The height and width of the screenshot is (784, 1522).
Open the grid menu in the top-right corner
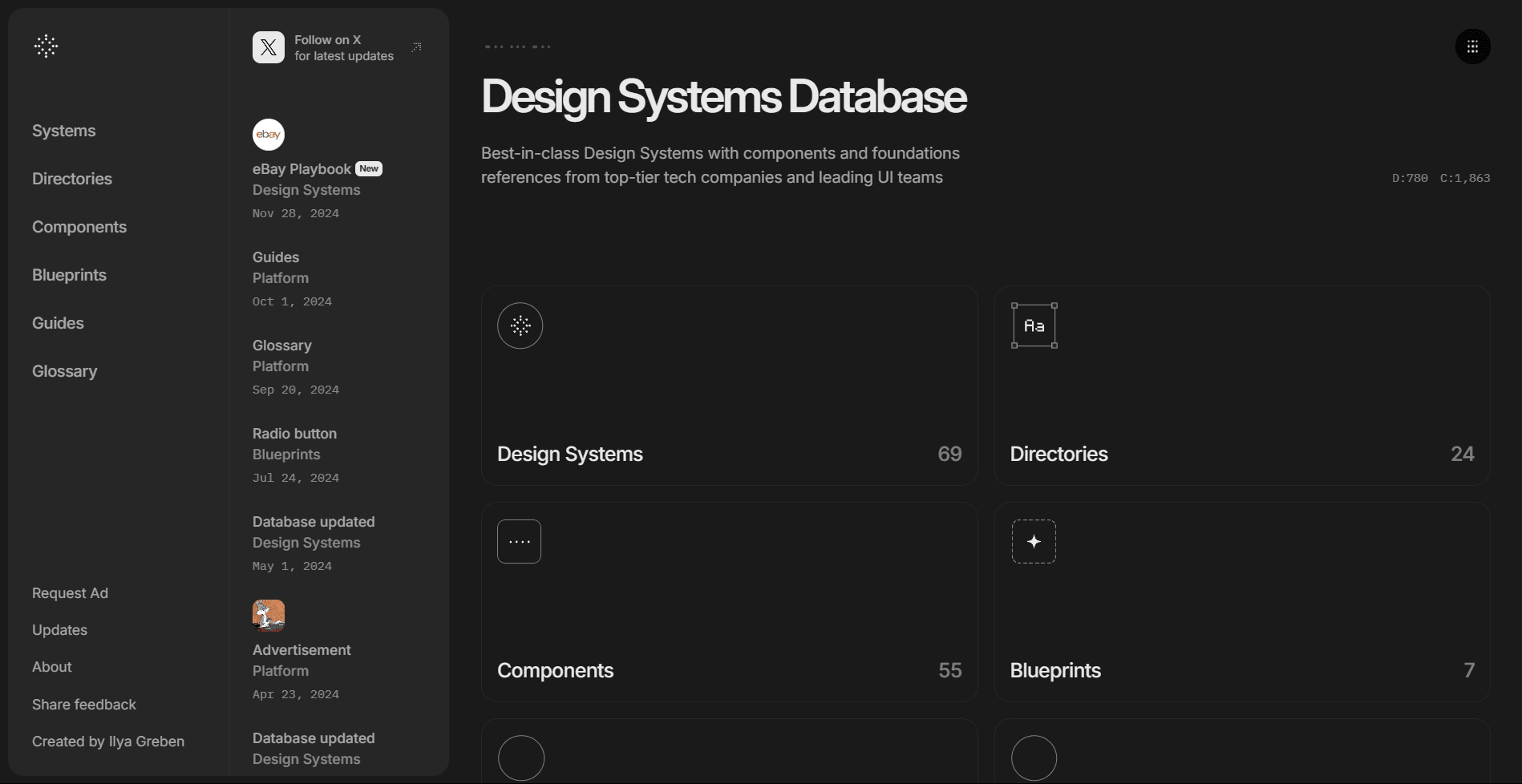(x=1472, y=46)
